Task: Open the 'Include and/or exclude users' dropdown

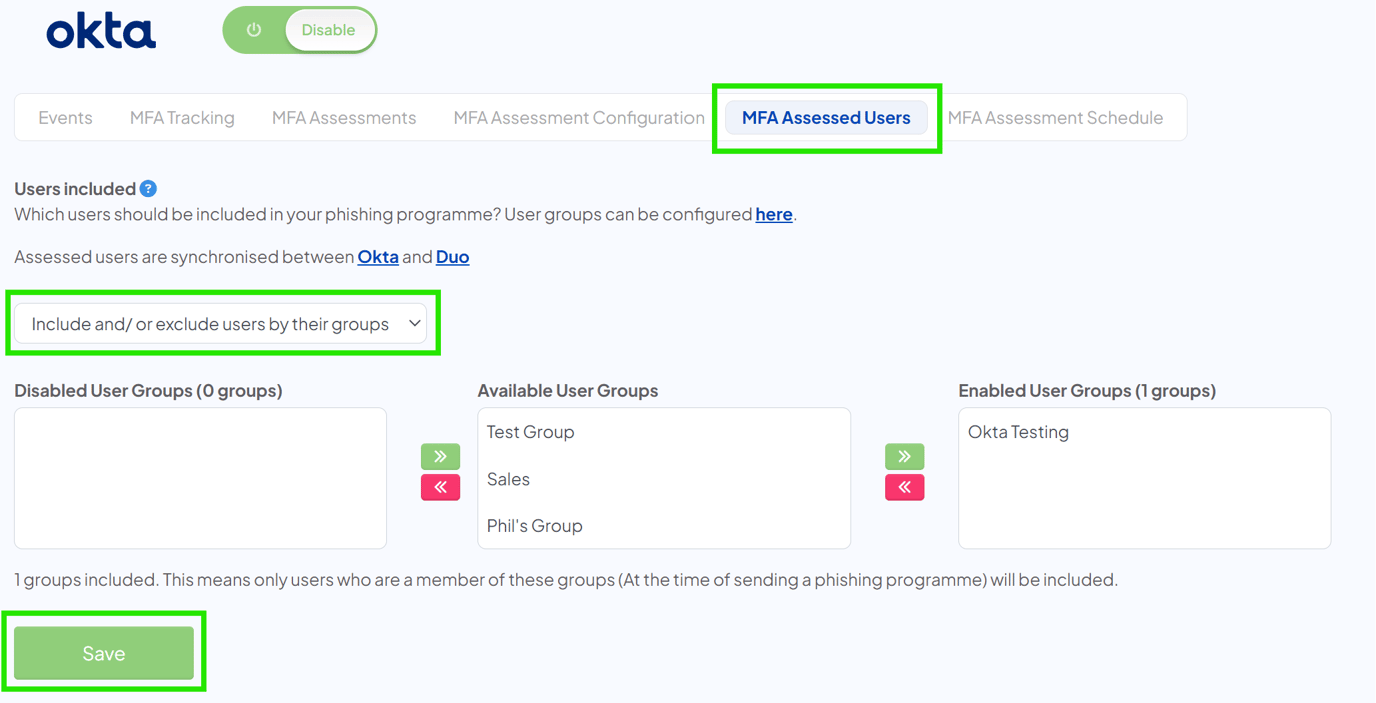Action: (x=222, y=323)
